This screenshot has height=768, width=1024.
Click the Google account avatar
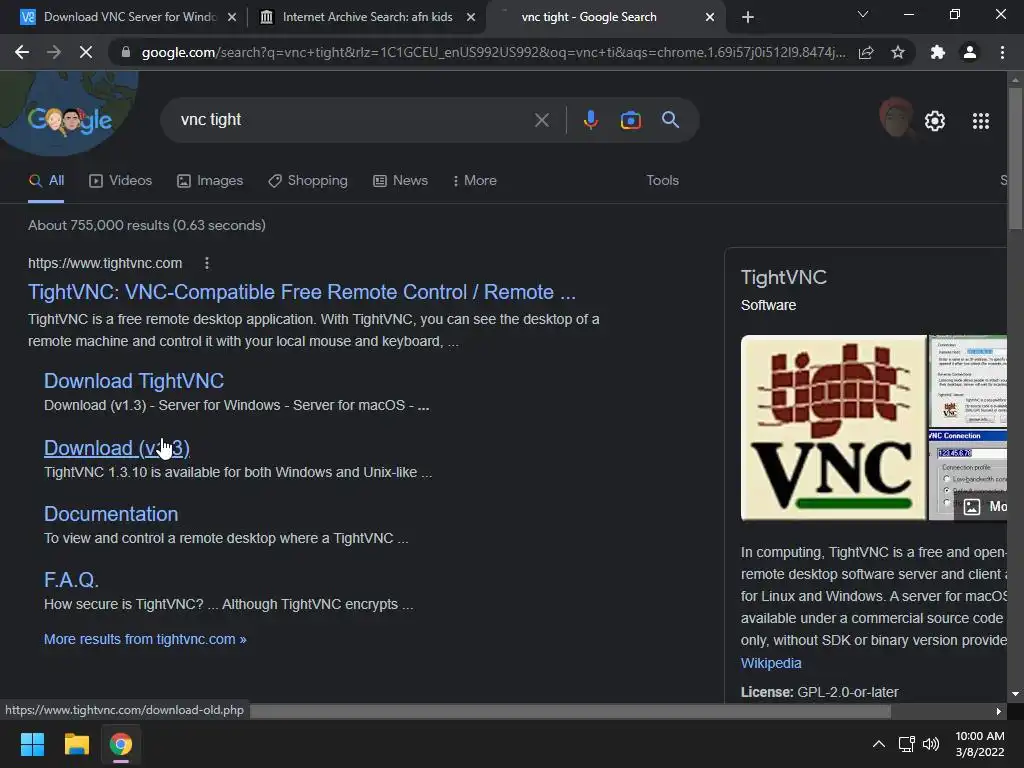[x=896, y=119]
